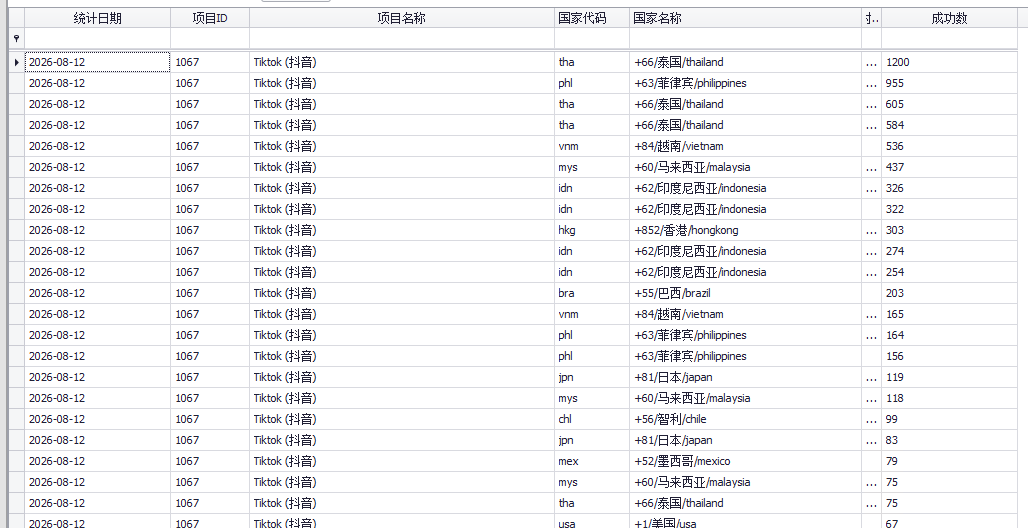
Task: Click the filter box under 统计日期
Action: (98, 39)
